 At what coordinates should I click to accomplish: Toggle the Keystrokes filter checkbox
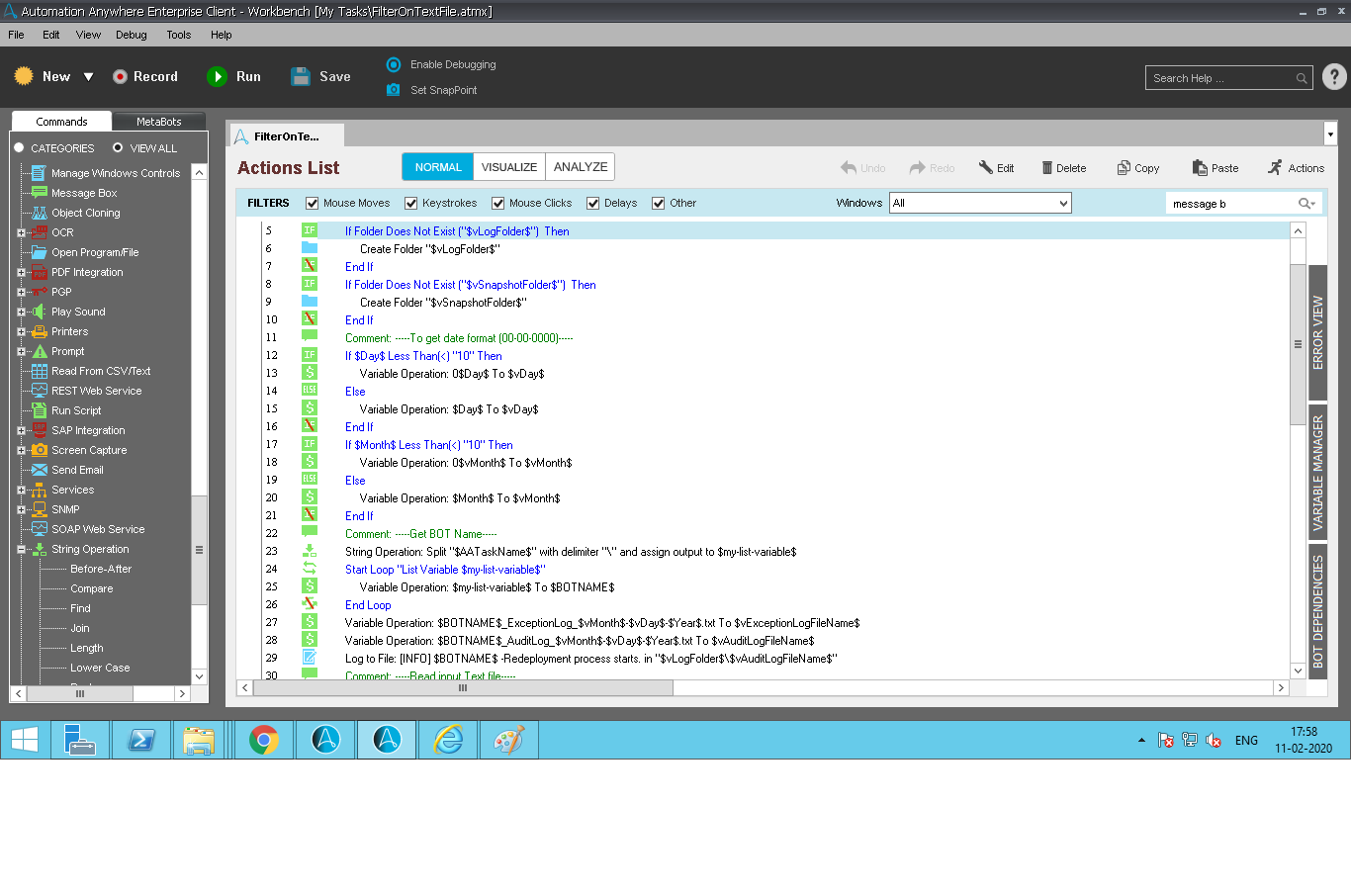point(411,203)
